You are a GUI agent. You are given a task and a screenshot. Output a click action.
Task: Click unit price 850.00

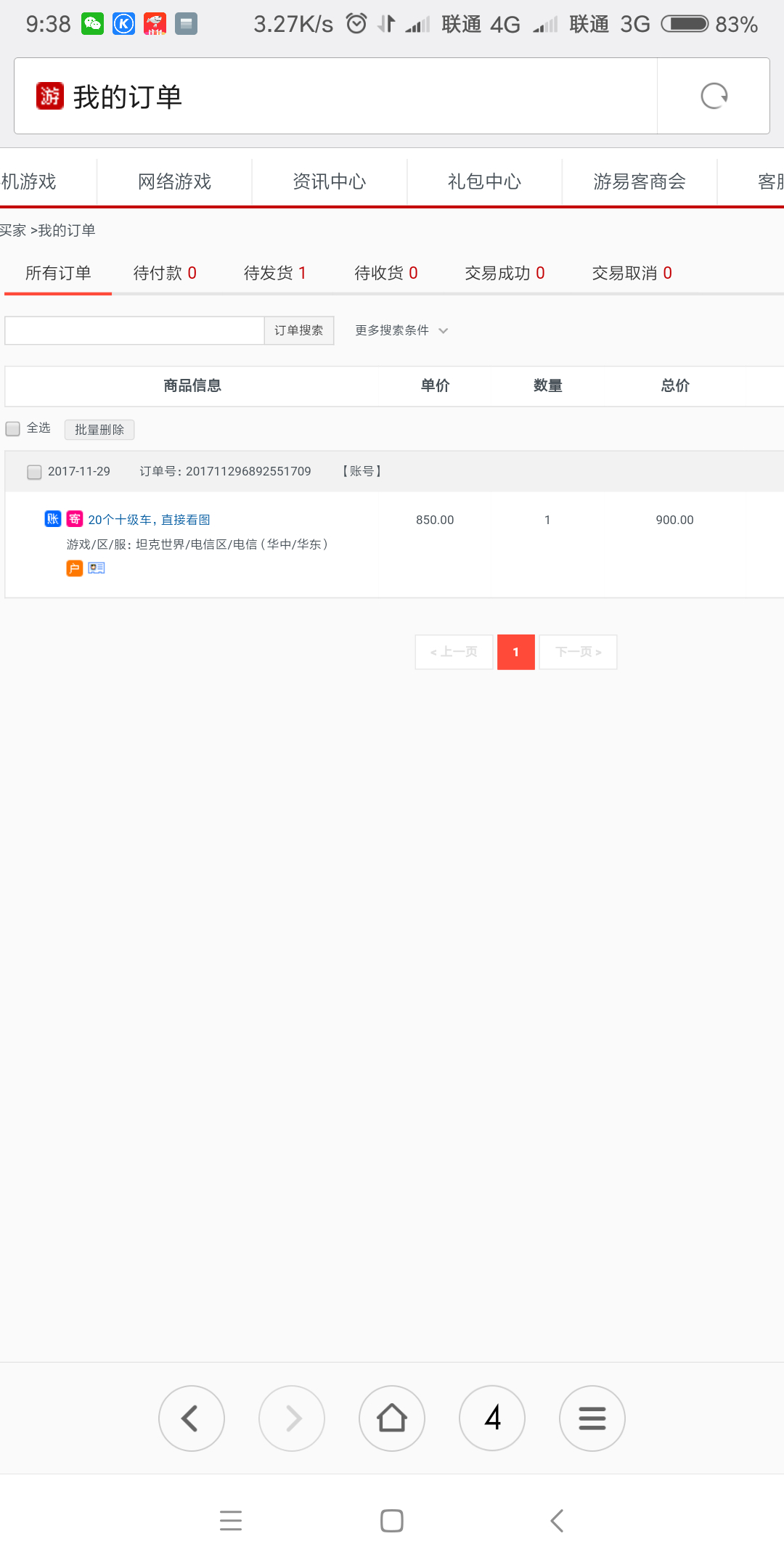(435, 520)
